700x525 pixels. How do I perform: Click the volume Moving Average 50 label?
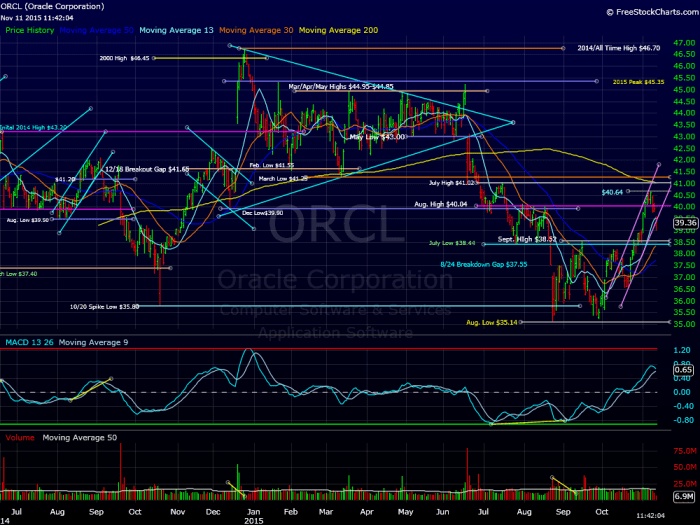click(x=79, y=438)
